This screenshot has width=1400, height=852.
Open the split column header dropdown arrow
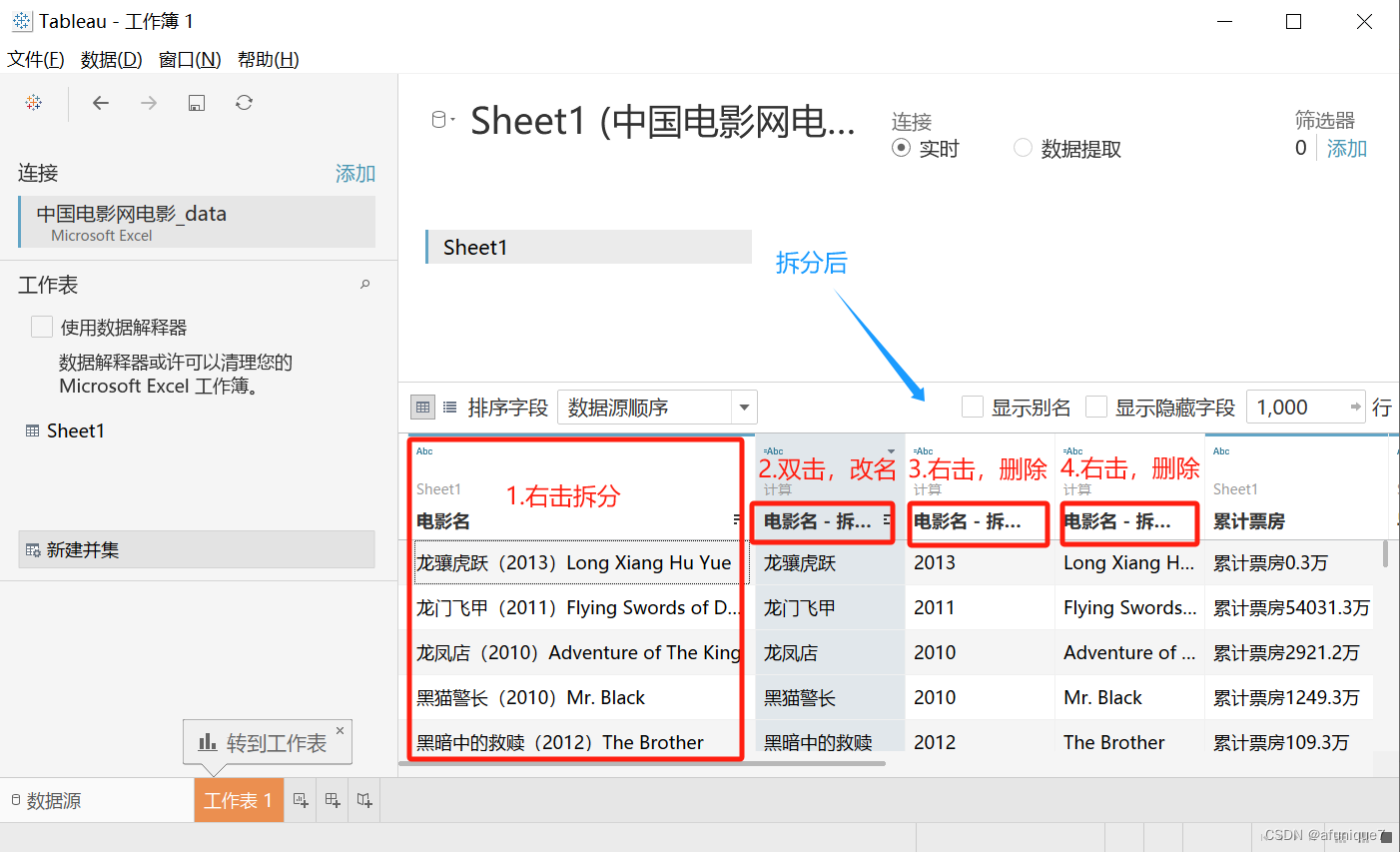[892, 451]
